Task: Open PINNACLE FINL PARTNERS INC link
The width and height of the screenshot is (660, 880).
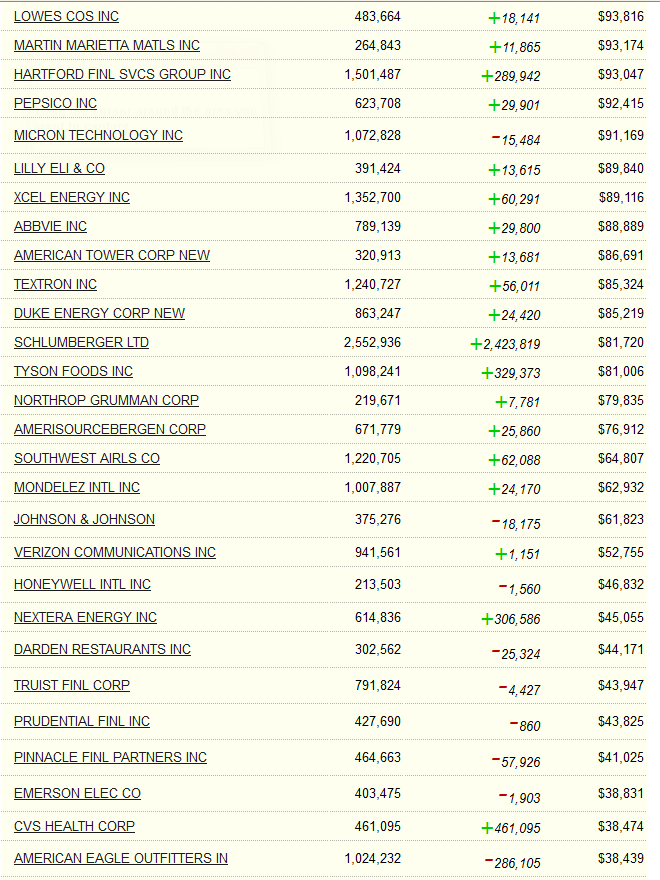Action: click(x=111, y=757)
